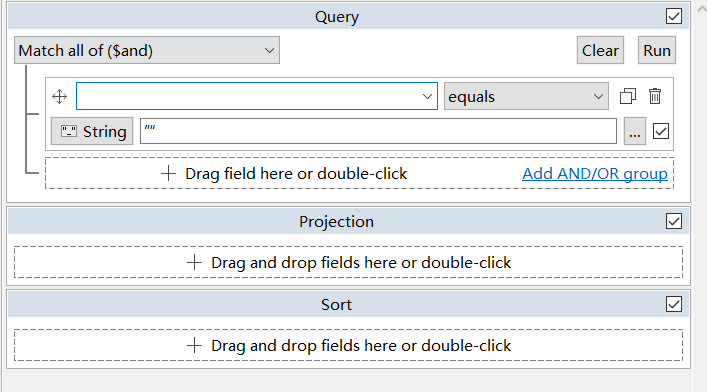The image size is (707, 392).
Task: Click the Clear button
Action: 600,50
